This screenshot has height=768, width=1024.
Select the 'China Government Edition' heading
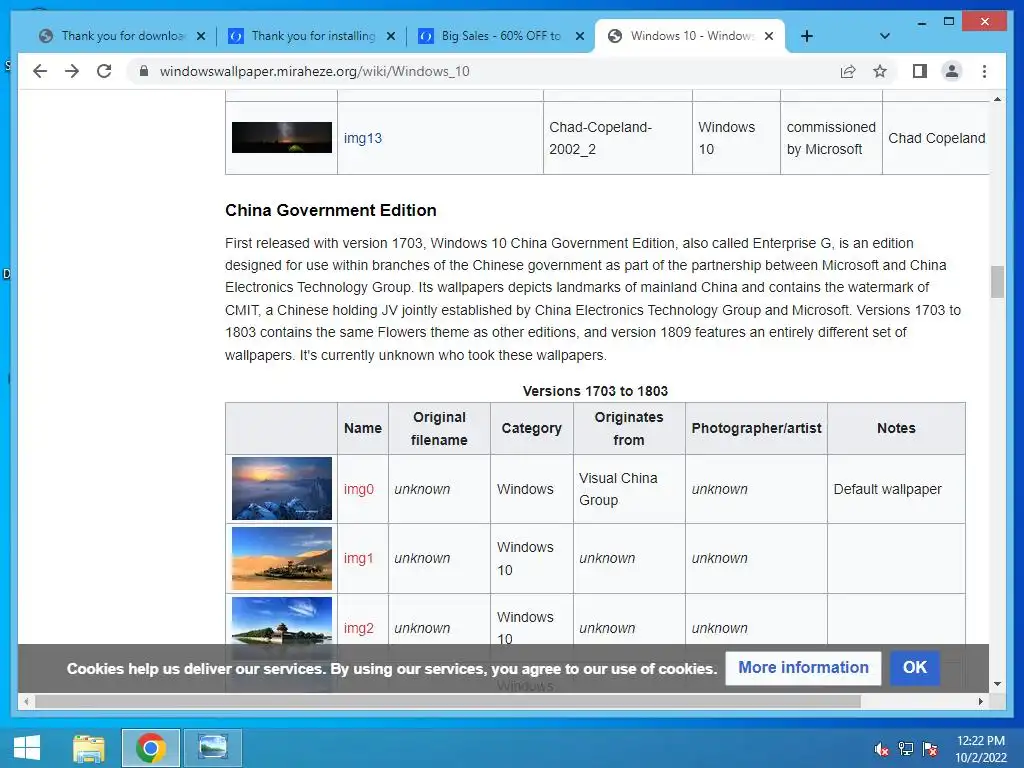(x=330, y=210)
